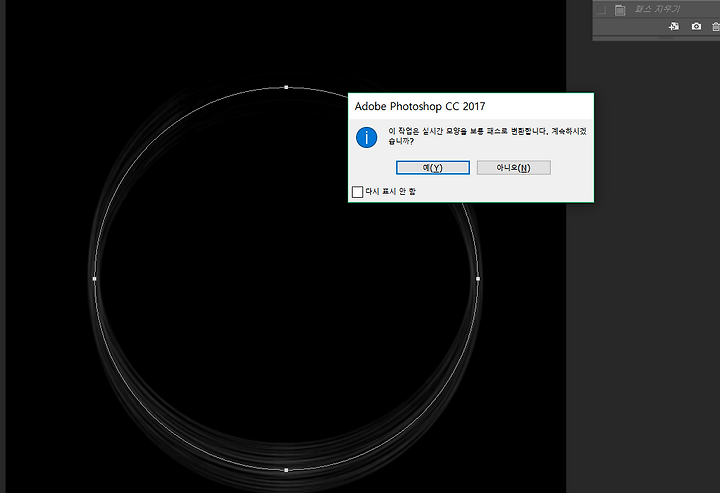
Task: Click the blue information icon in dialog
Action: [366, 137]
